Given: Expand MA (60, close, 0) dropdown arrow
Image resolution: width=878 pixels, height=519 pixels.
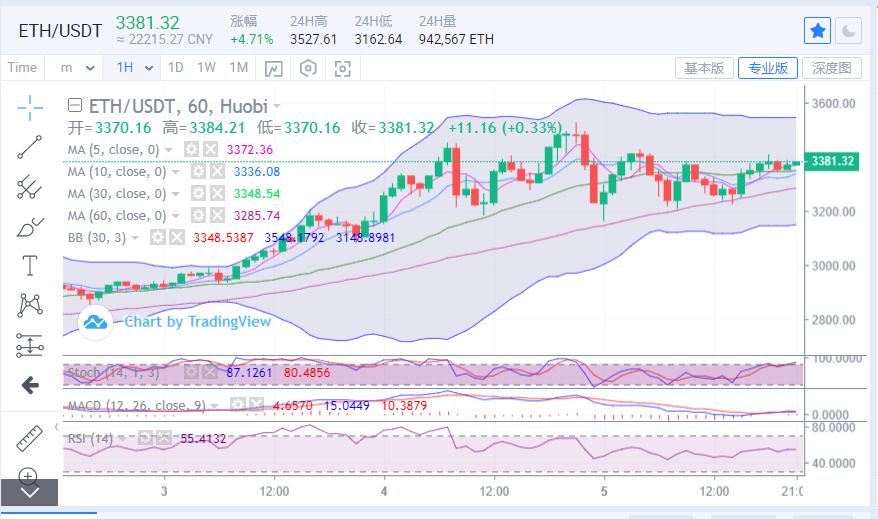Looking at the screenshot, I should (176, 216).
